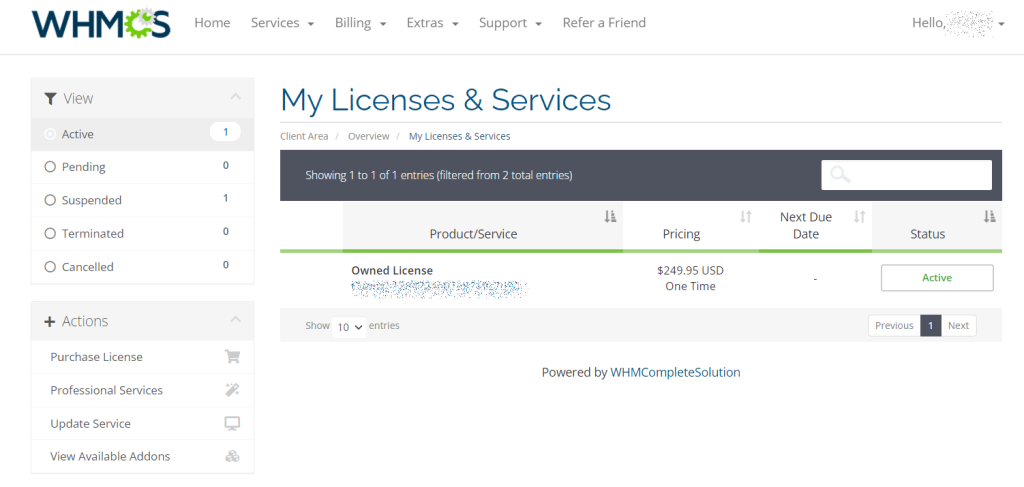Click the cubes icon for View Available Addons
The height and width of the screenshot is (487, 1024).
tap(232, 456)
